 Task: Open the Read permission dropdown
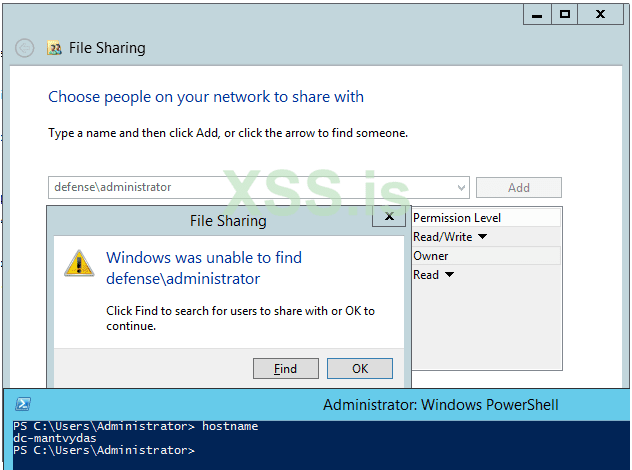[449, 275]
